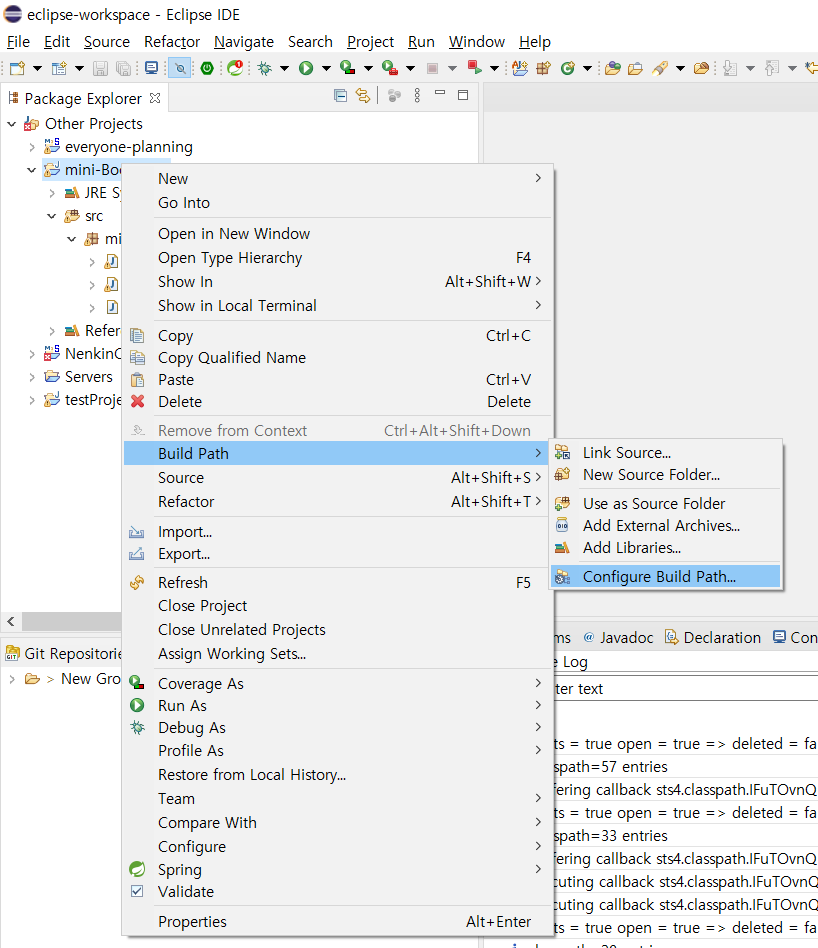Click Collapse All in Package Explorer

(340, 96)
